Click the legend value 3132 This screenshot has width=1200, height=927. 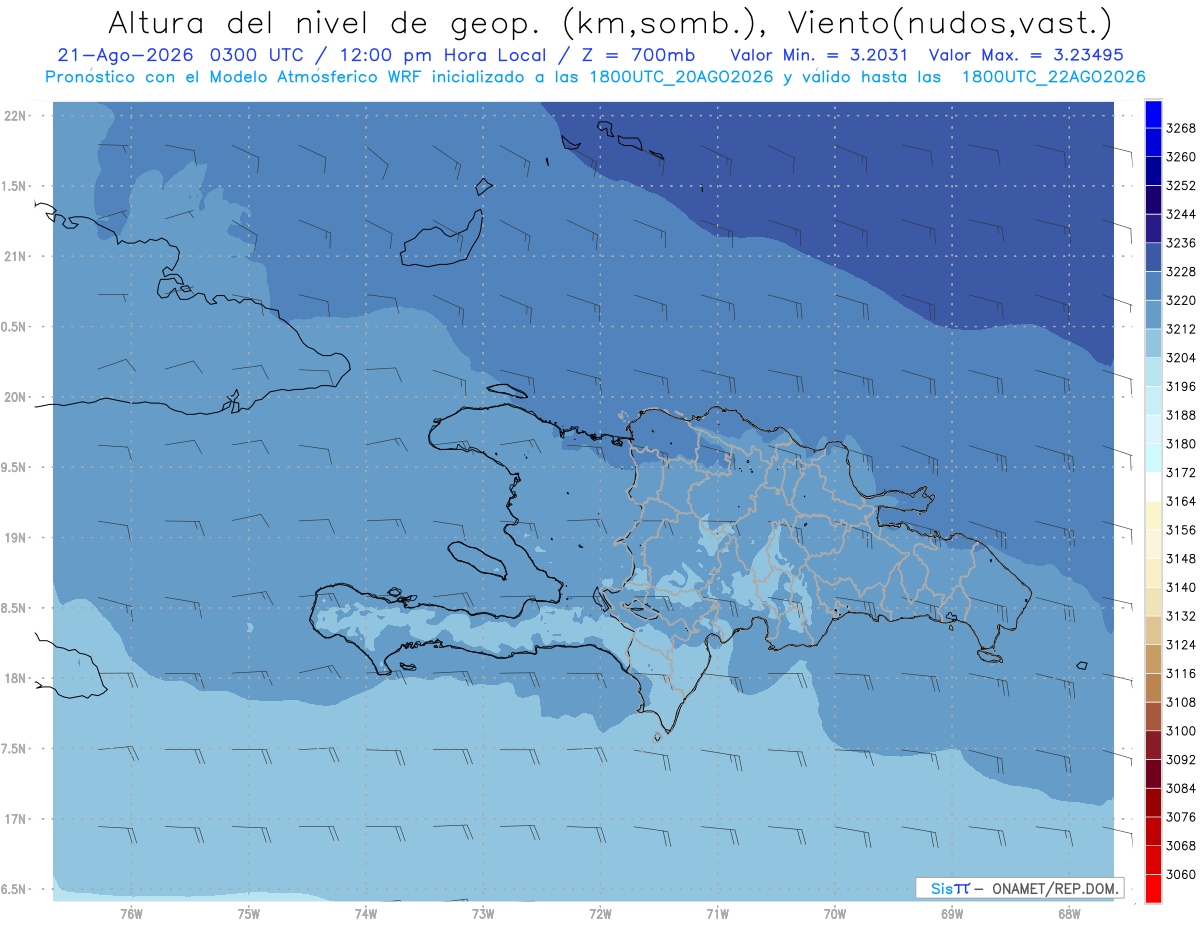coord(1181,616)
